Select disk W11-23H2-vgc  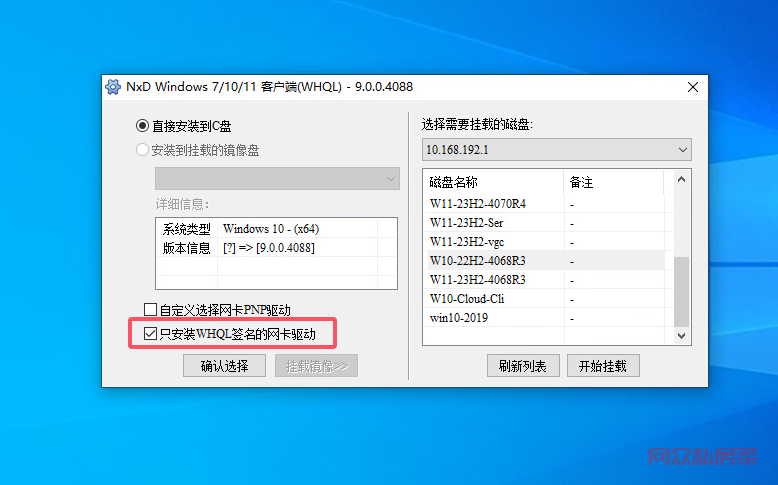click(545, 241)
